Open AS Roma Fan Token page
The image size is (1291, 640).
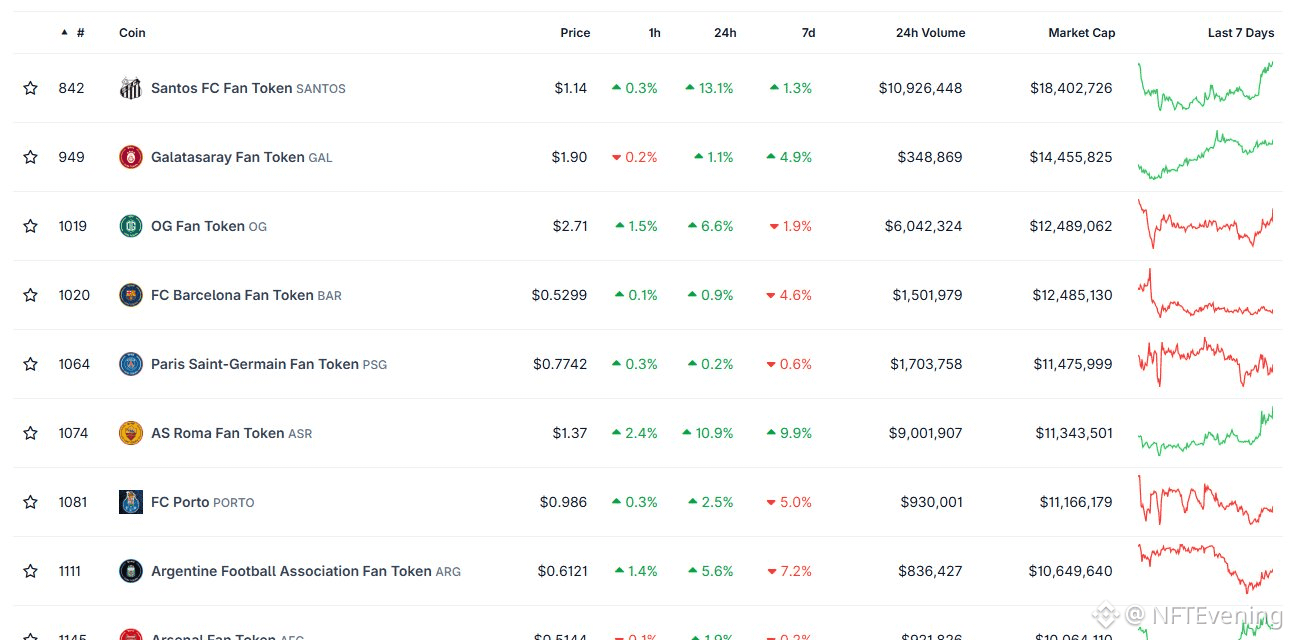click(x=231, y=433)
